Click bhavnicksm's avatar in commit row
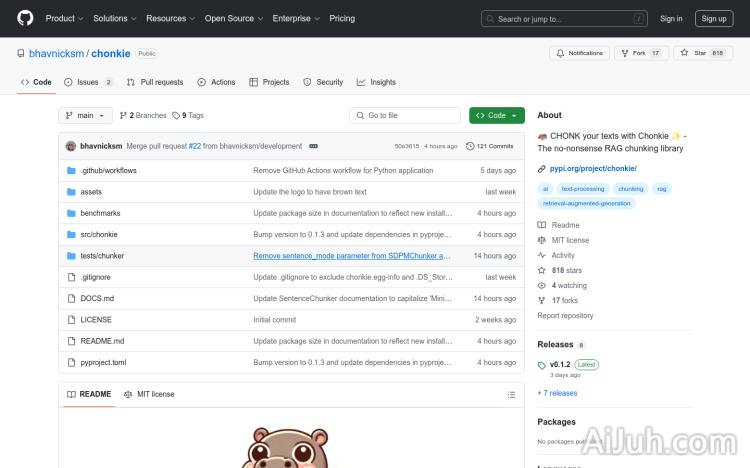Image resolution: width=750 pixels, height=468 pixels. 71,146
